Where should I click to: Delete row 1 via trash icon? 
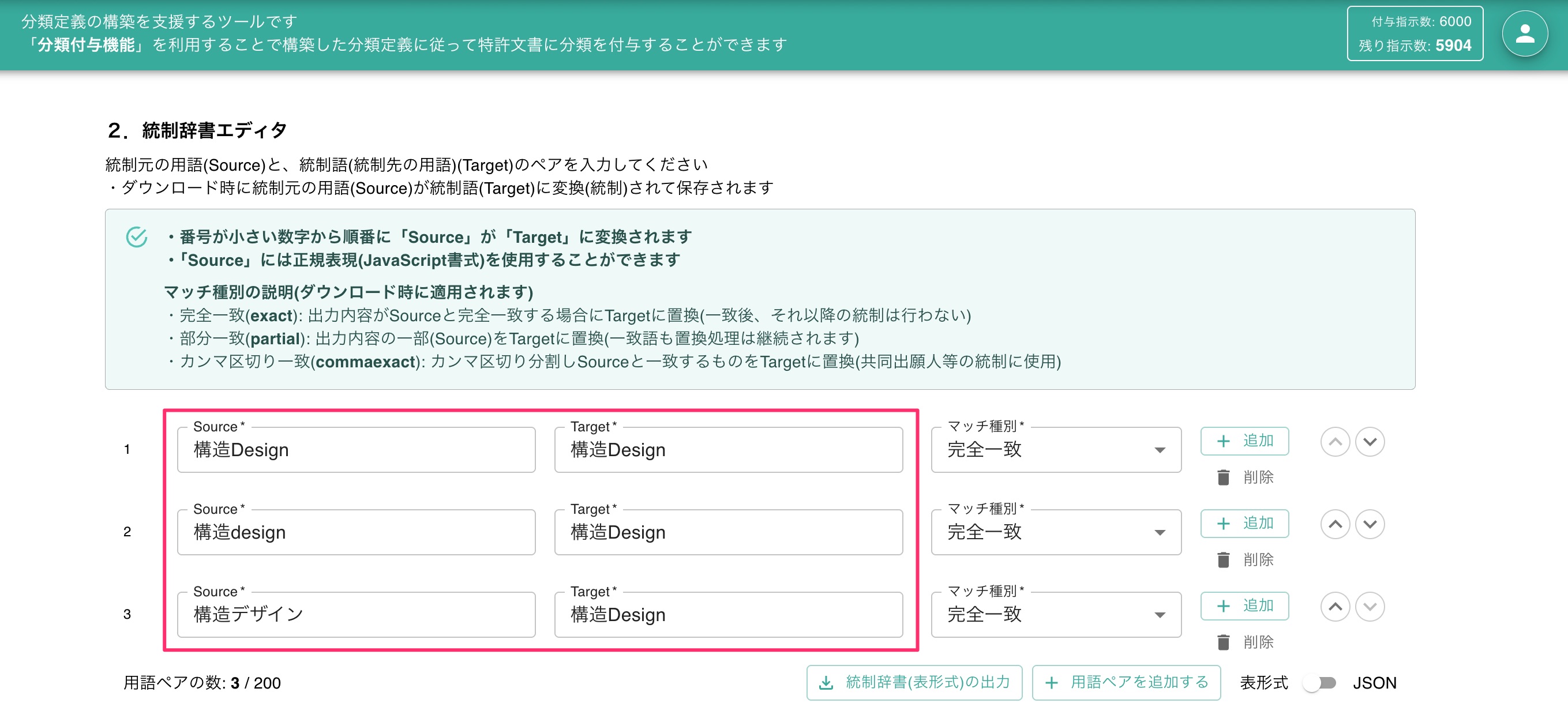(x=1223, y=477)
